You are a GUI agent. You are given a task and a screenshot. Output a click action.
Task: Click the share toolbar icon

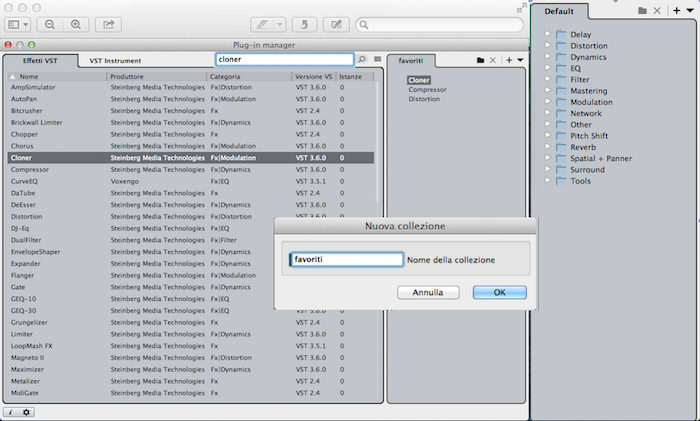pyautogui.click(x=108, y=25)
